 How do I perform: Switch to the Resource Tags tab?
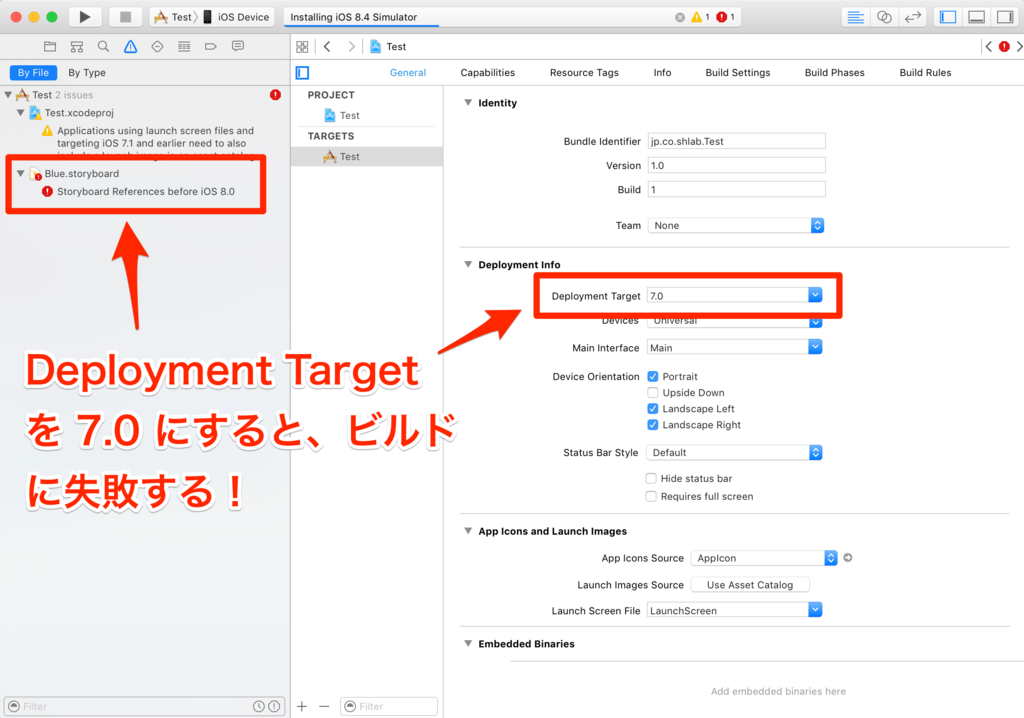(x=584, y=73)
